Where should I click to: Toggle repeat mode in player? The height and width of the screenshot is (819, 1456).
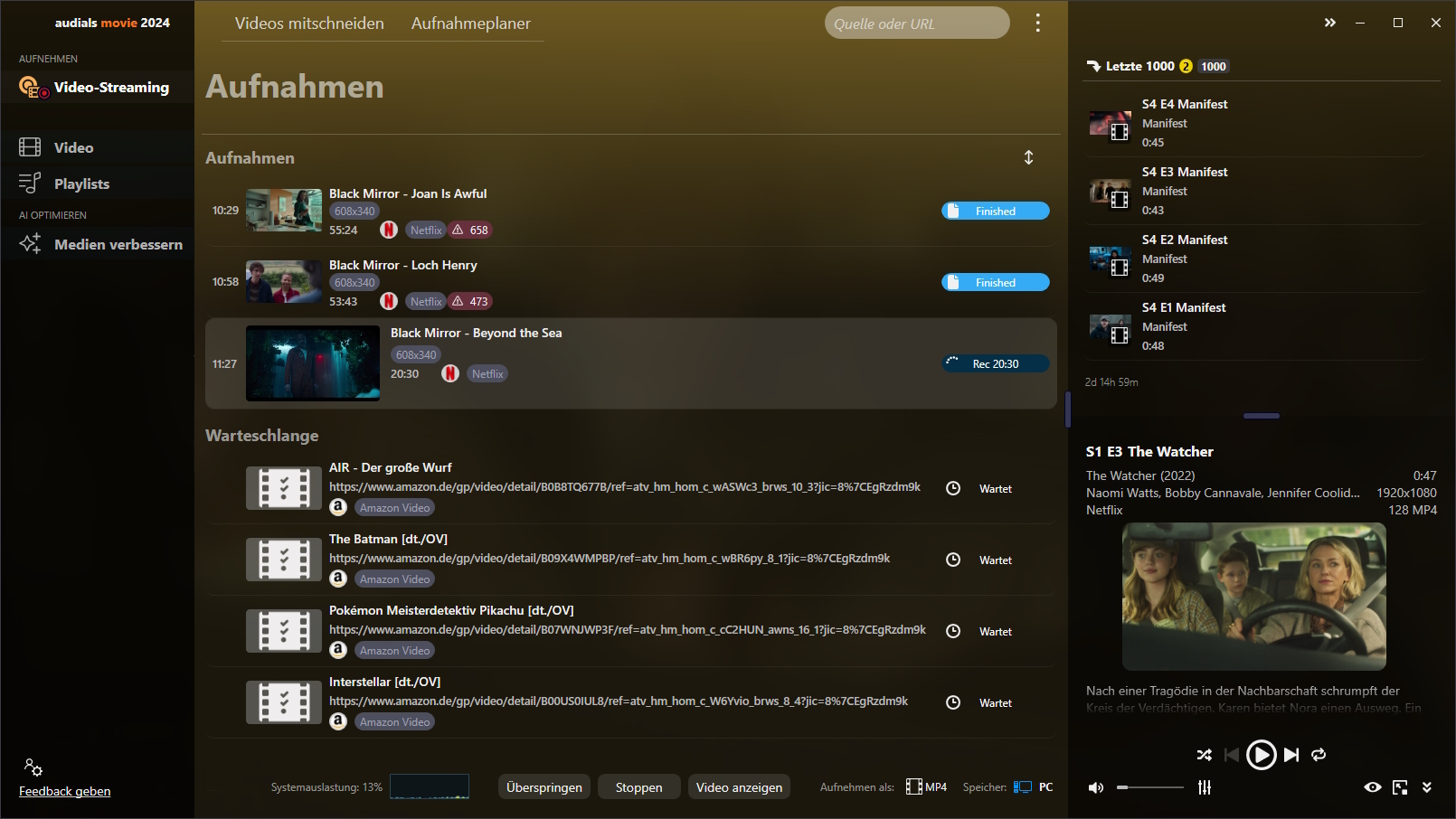pos(1319,755)
